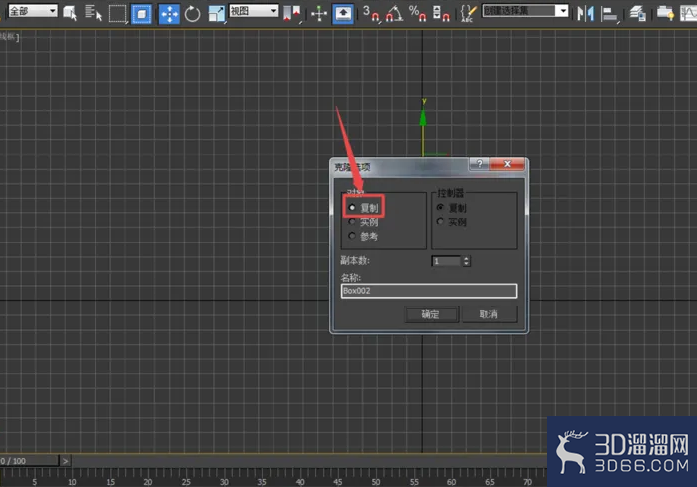This screenshot has height=487, width=697.
Task: Open the Select by Name tool
Action: (93, 13)
